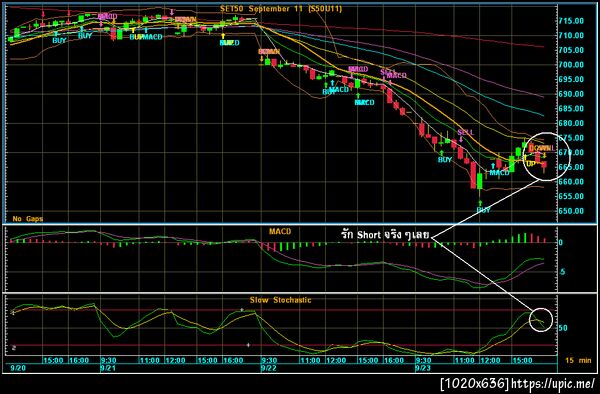Select the 9/21 date label
Screen dimensions: 600x394
tap(107, 368)
